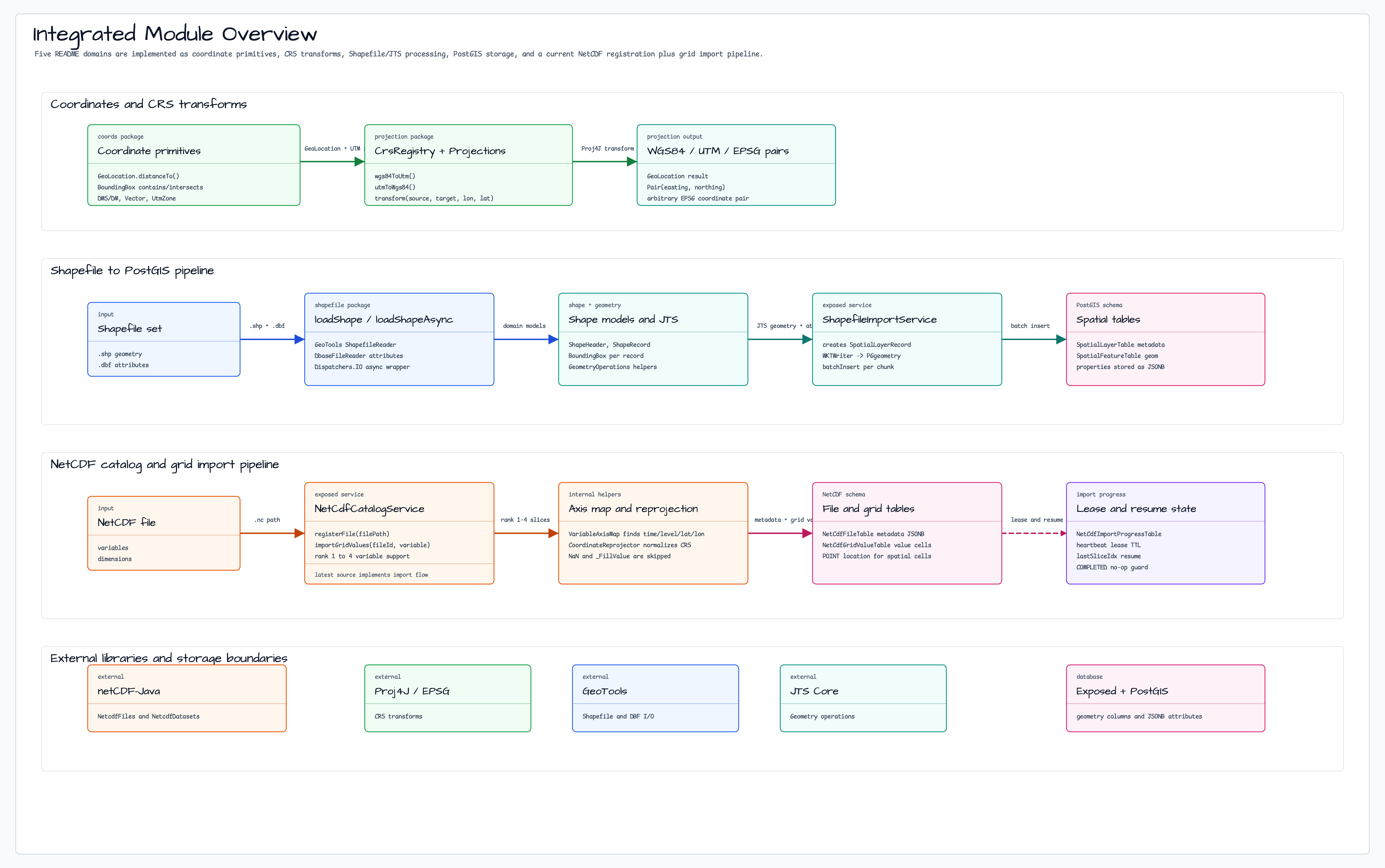This screenshot has width=1385, height=868.
Task: Click the Exposed + PostGIS database heading
Action: pos(1122,691)
